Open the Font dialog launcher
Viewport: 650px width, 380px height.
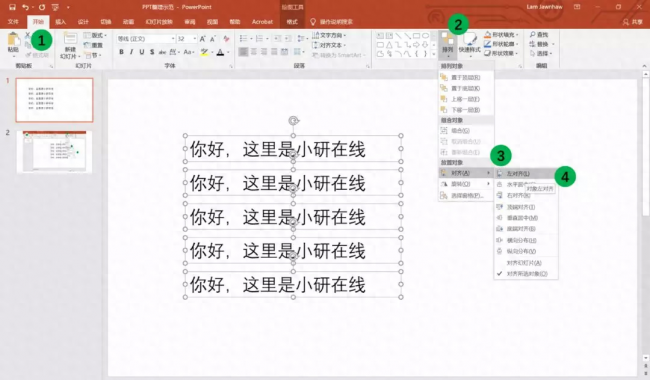231,66
